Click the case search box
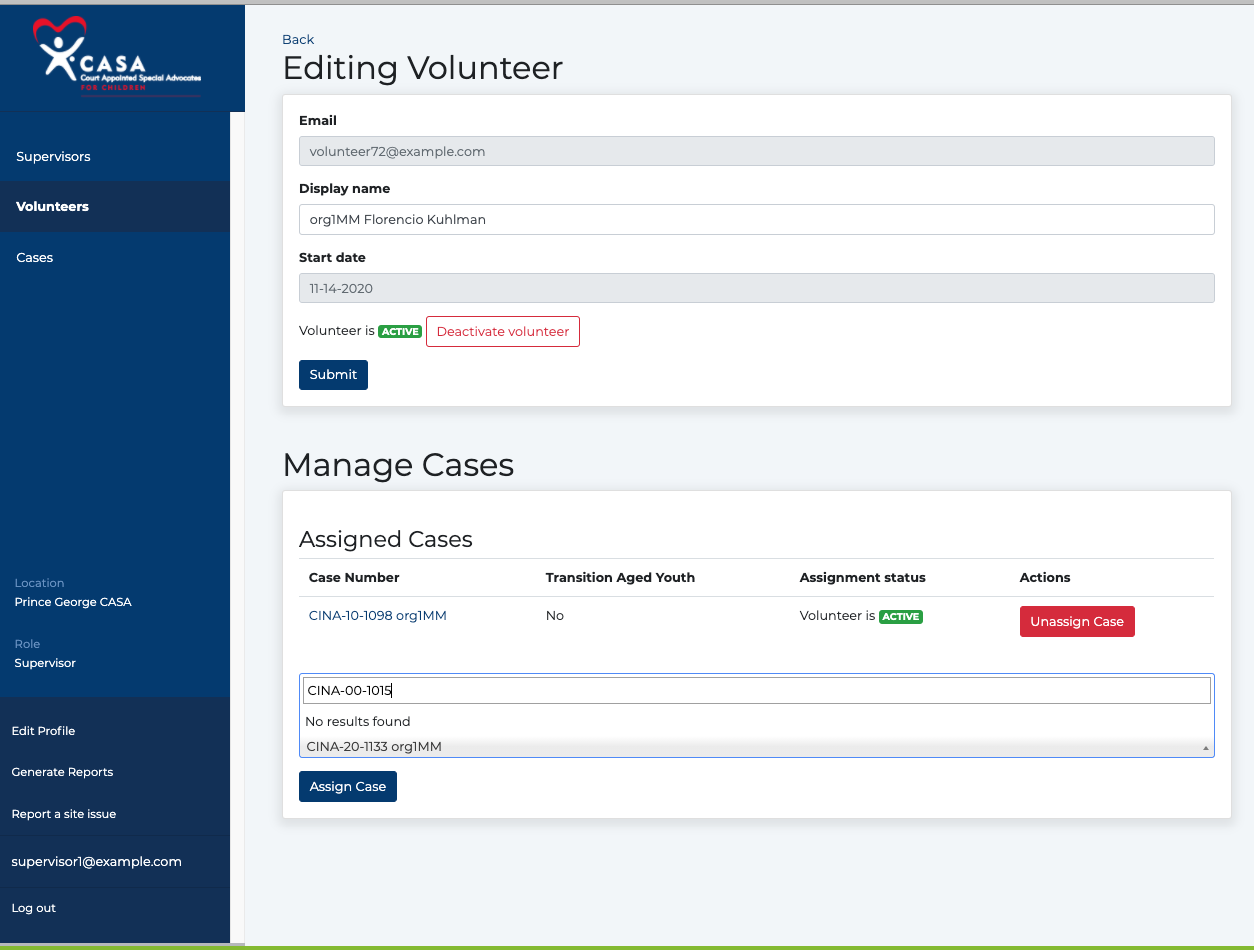The height and width of the screenshot is (950, 1254). point(756,690)
